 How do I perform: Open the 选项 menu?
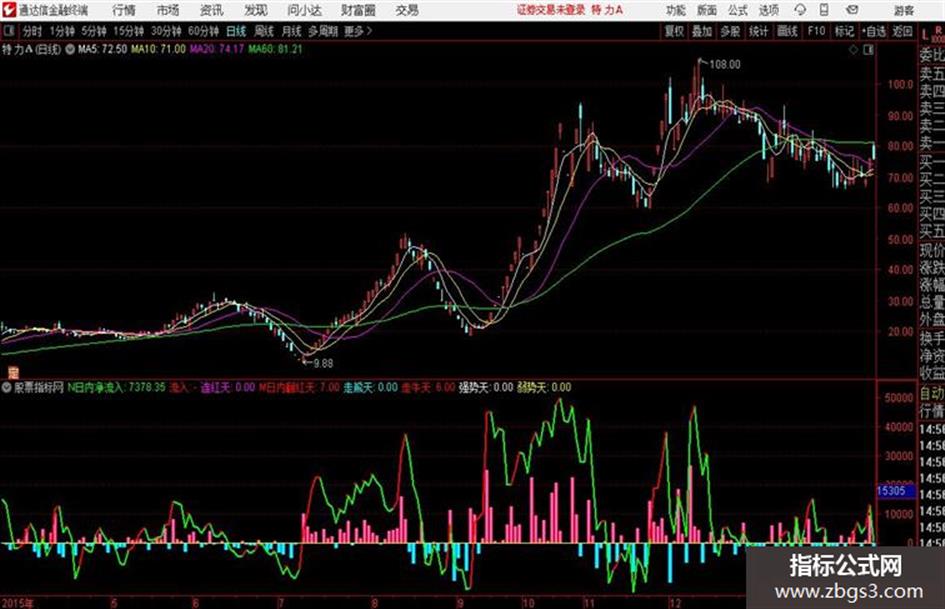pyautogui.click(x=768, y=10)
